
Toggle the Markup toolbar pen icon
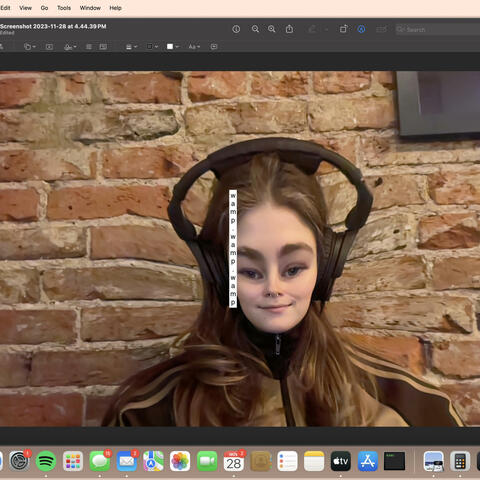point(361,29)
